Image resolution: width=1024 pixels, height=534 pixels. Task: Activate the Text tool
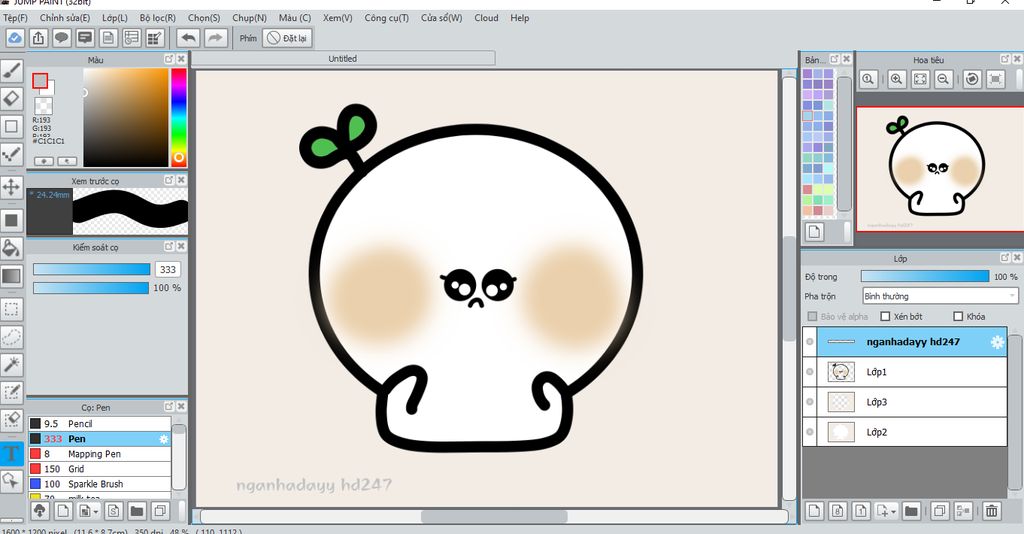[11, 453]
